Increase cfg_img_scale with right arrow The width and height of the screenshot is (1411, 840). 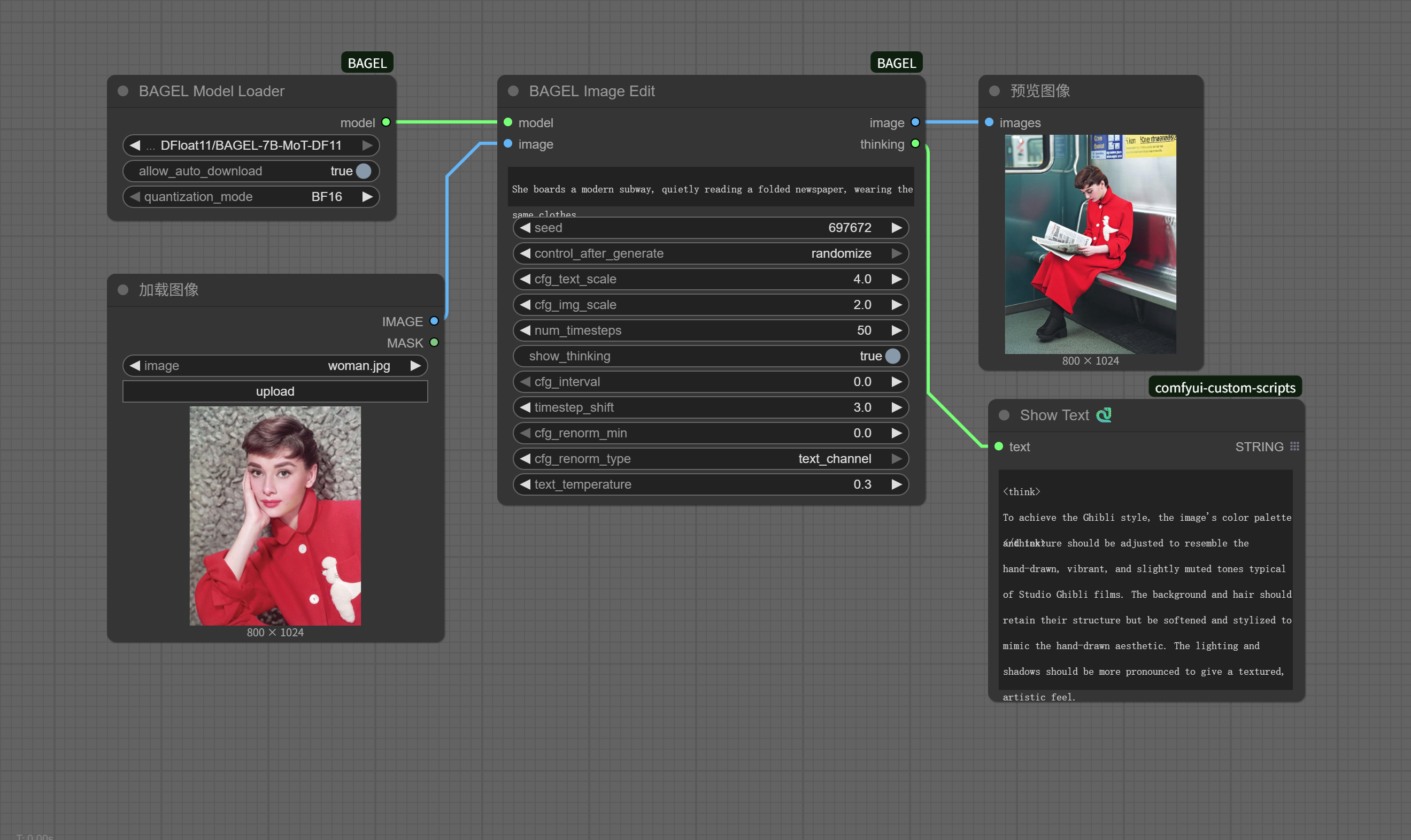tap(897, 305)
